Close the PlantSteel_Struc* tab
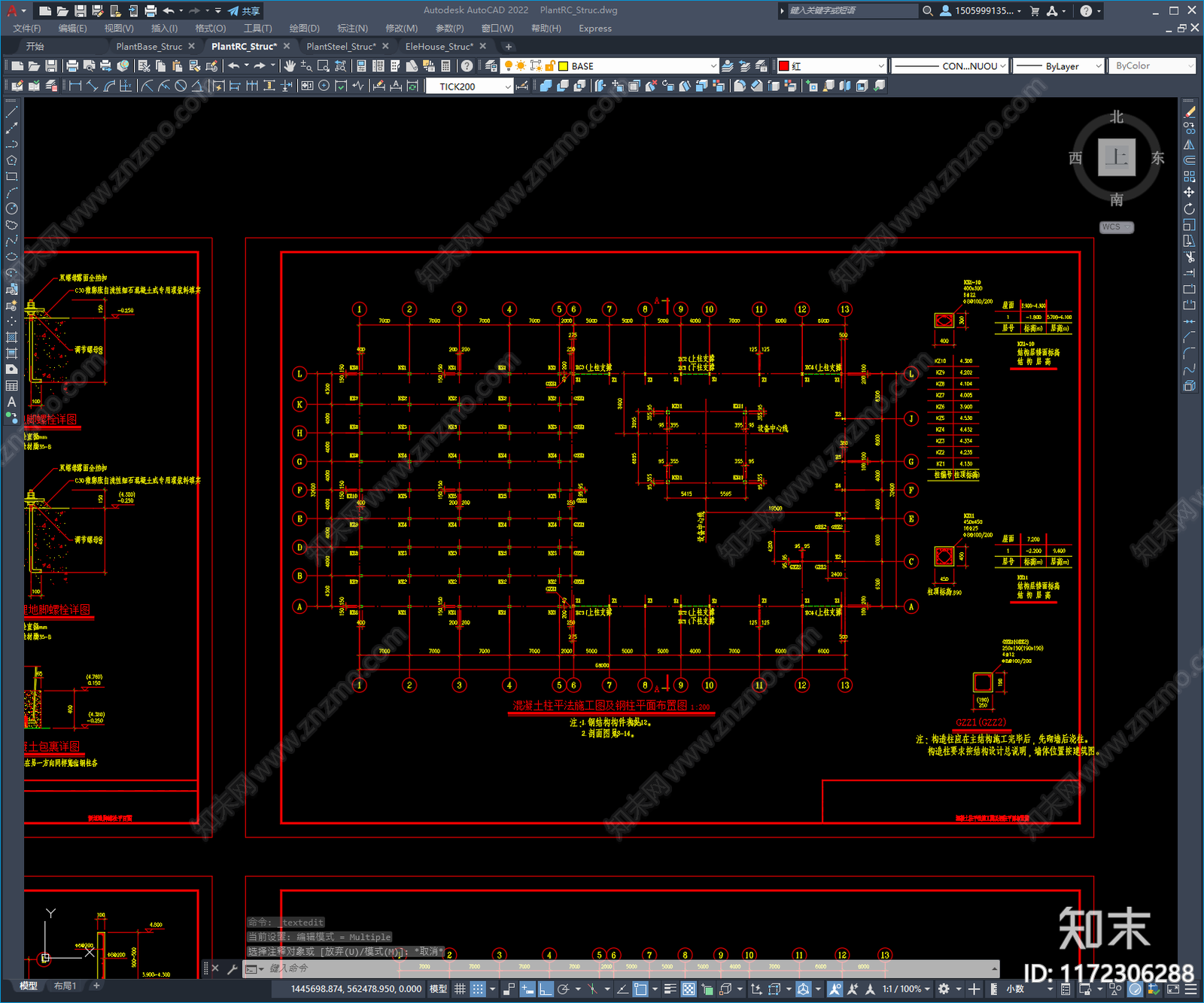 coord(385,47)
